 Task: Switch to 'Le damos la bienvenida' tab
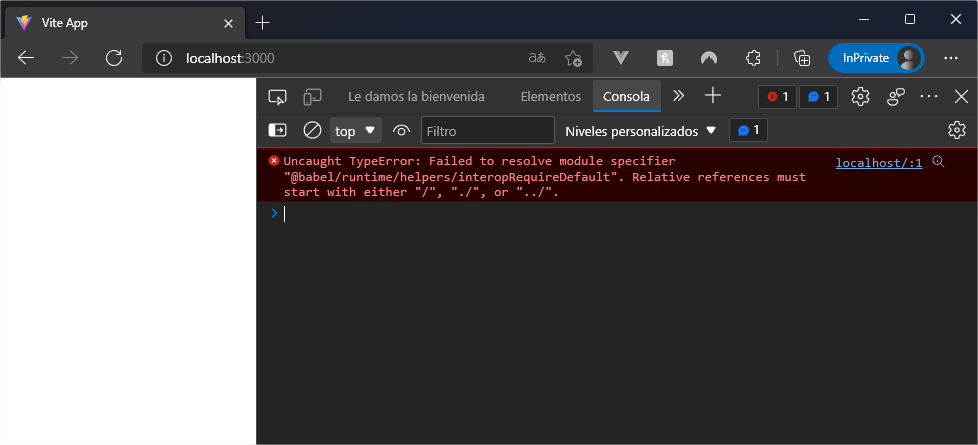click(416, 97)
